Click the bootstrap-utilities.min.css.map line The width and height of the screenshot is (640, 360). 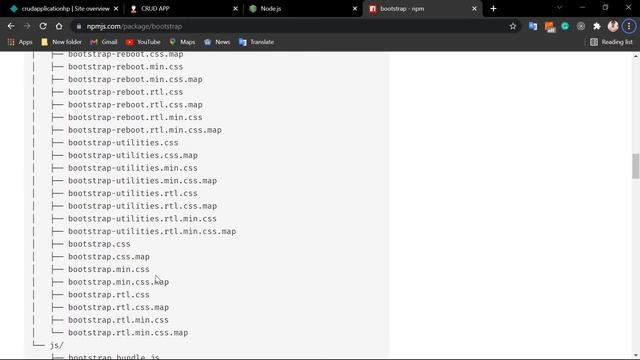click(x=142, y=180)
